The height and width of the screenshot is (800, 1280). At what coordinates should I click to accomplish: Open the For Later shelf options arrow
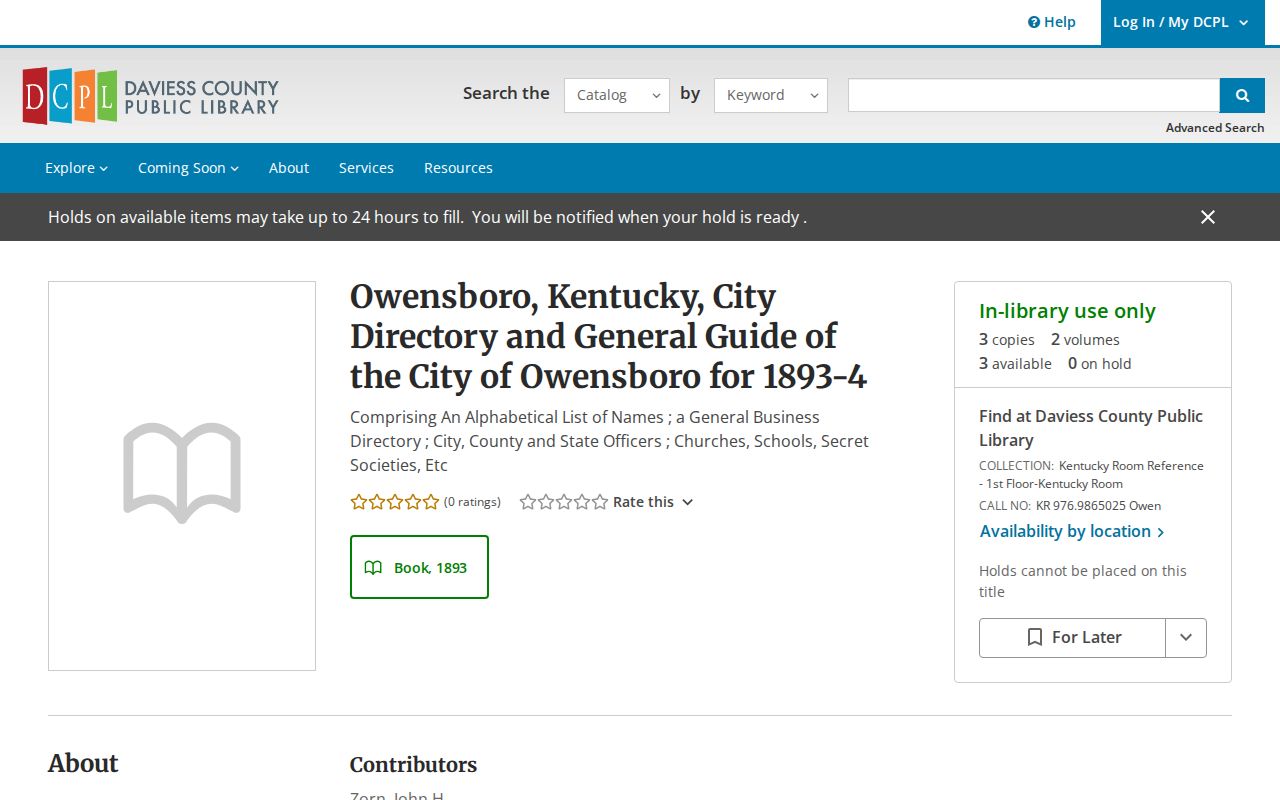click(x=1186, y=637)
